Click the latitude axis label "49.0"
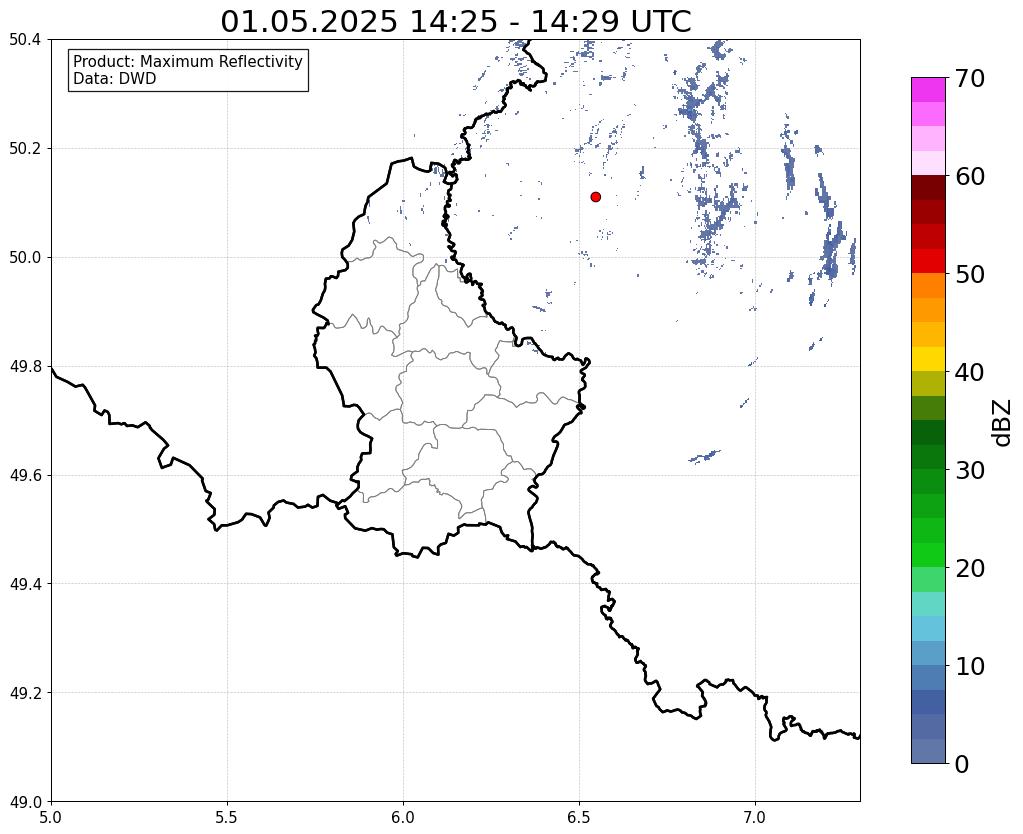Screen dimensions: 1023x834 25,802
